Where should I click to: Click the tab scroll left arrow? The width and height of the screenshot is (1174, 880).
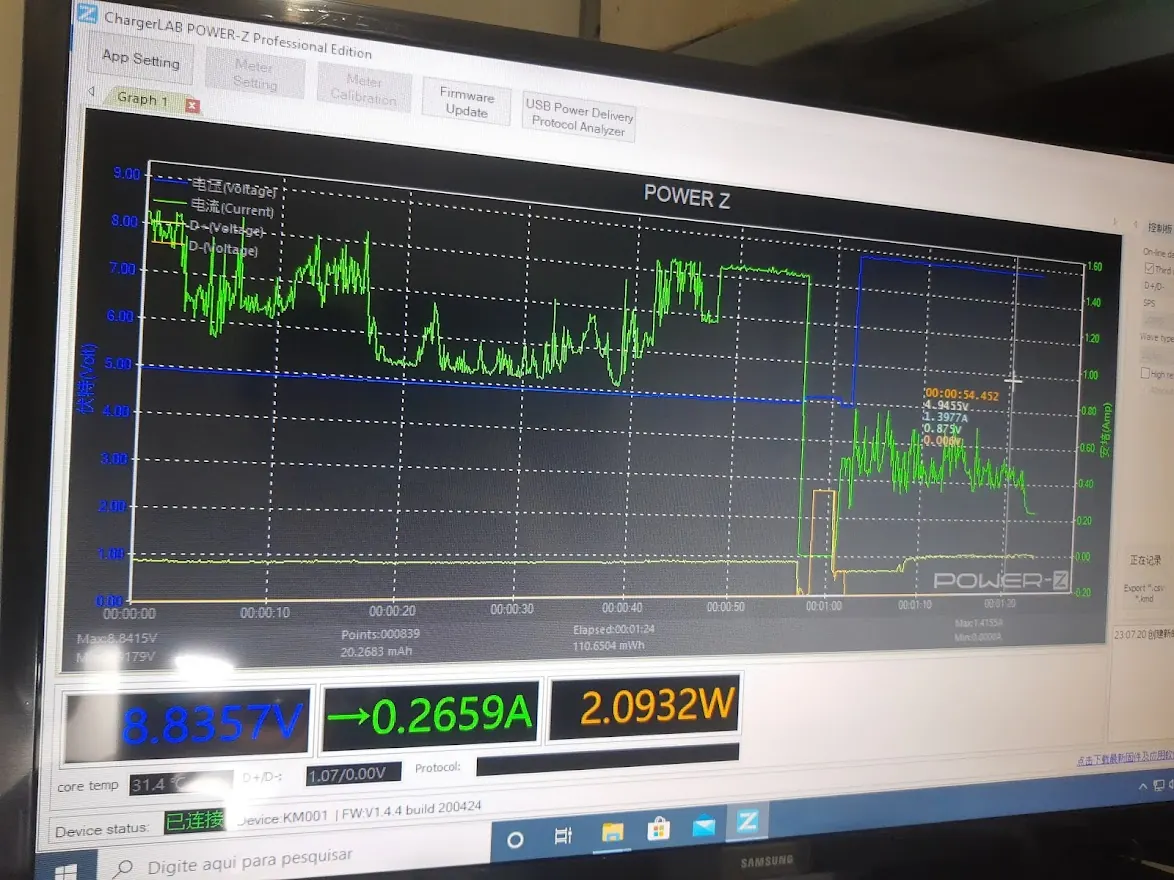91,91
